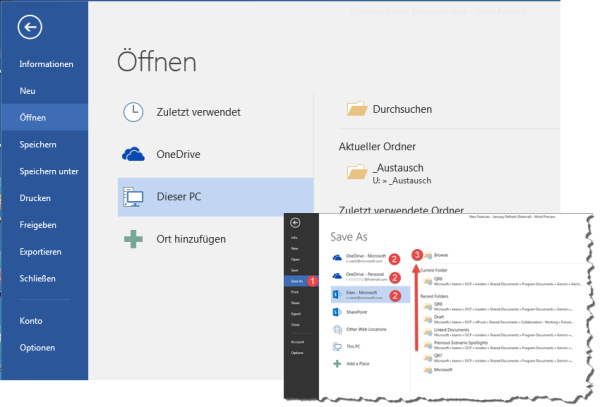Select Export in the dark Save As sidebar
600x407 pixels.
[x=295, y=314]
